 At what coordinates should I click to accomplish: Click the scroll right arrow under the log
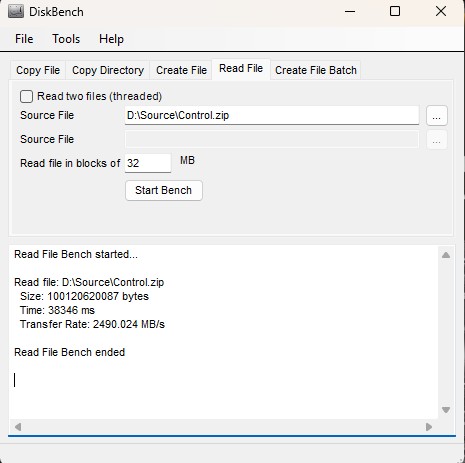click(x=429, y=427)
